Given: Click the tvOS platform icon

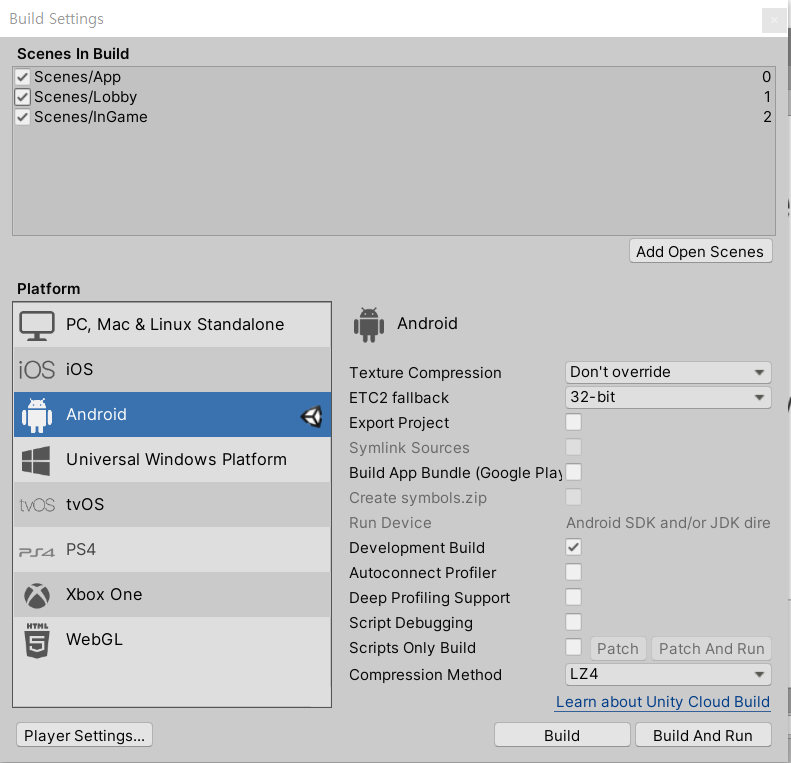Looking at the screenshot, I should 37,505.
